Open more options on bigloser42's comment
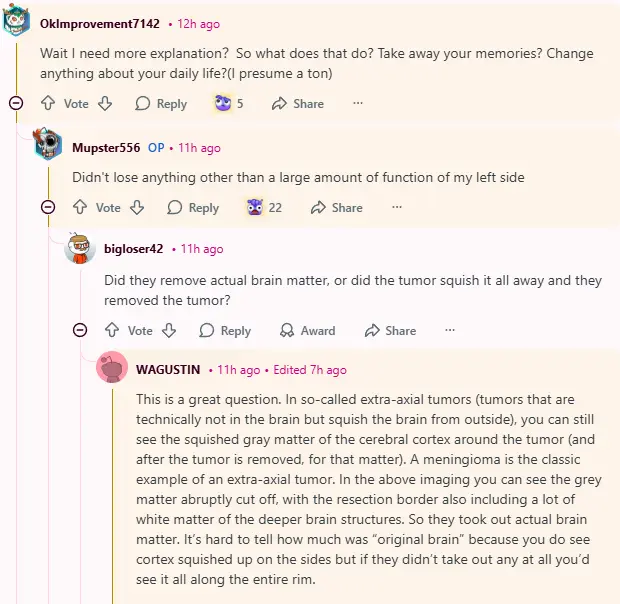 click(450, 330)
